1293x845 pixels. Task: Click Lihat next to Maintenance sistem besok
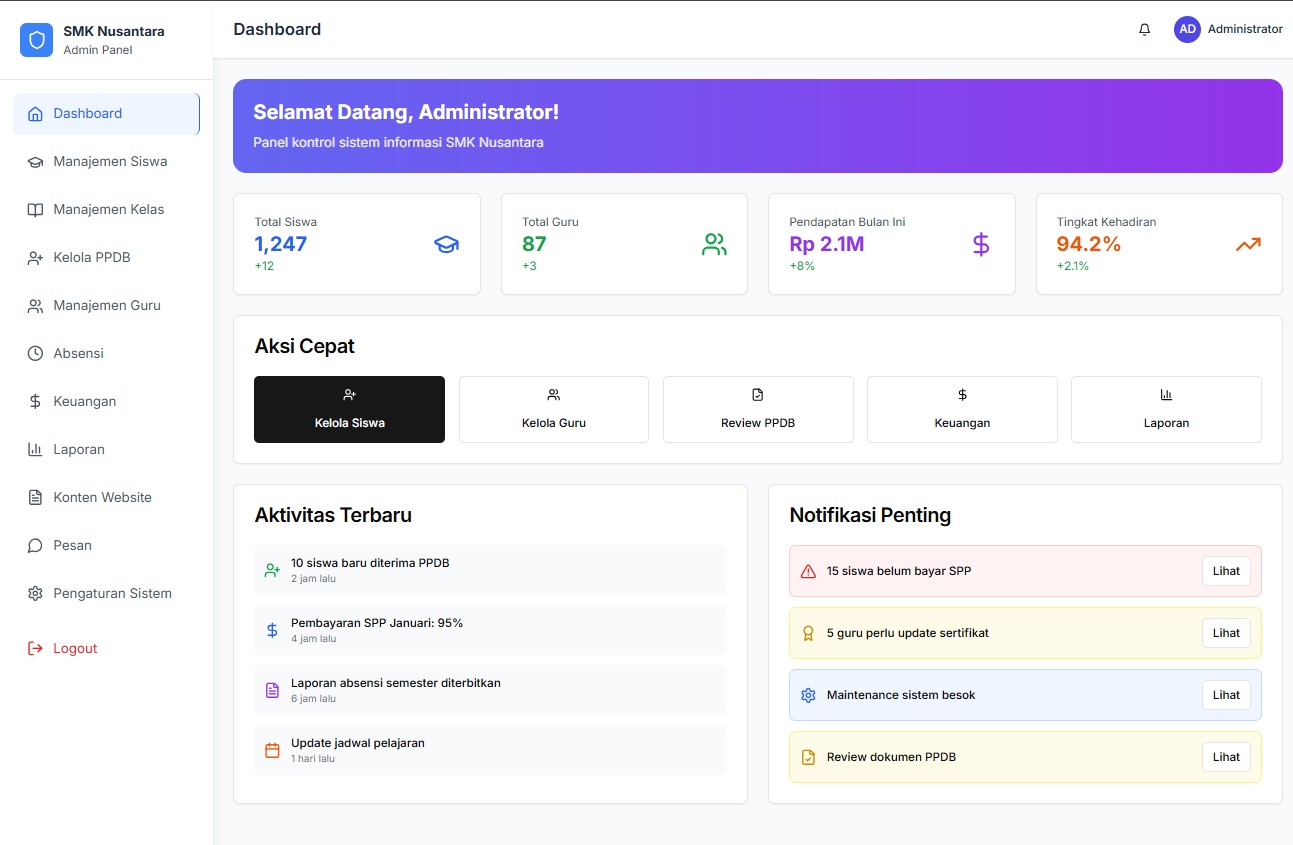(1226, 695)
